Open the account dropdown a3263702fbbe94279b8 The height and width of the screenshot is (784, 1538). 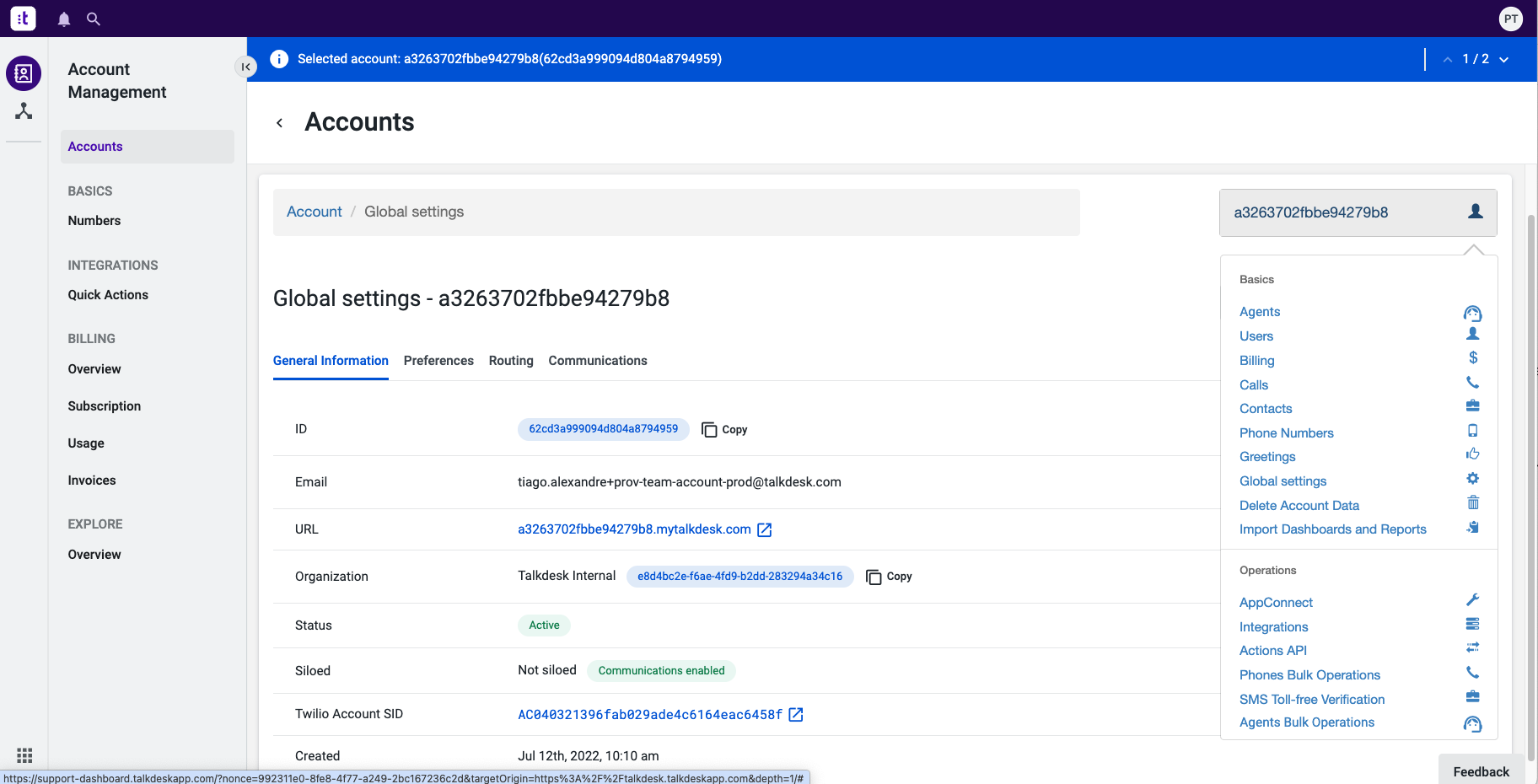point(1358,212)
